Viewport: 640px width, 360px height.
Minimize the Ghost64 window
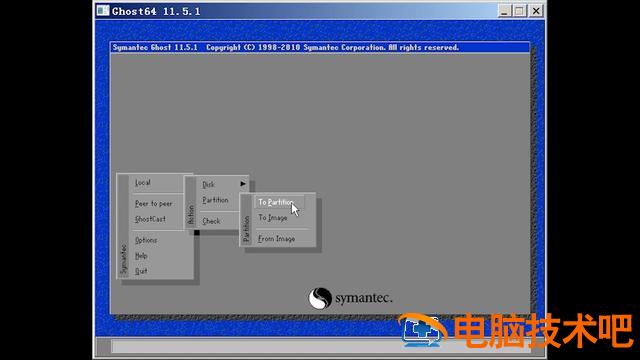click(504, 11)
